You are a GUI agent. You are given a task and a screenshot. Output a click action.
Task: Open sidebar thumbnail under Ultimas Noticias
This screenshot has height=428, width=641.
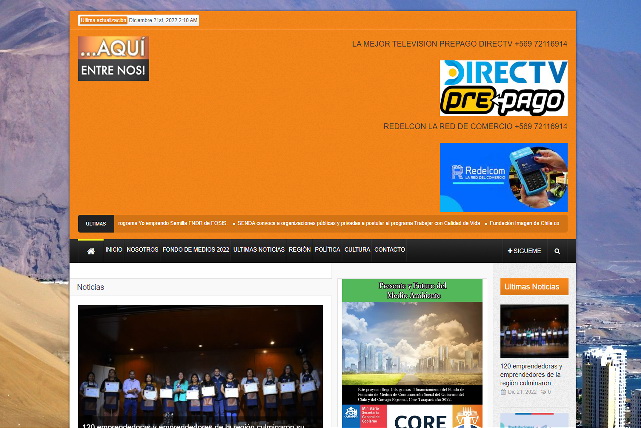click(x=534, y=331)
